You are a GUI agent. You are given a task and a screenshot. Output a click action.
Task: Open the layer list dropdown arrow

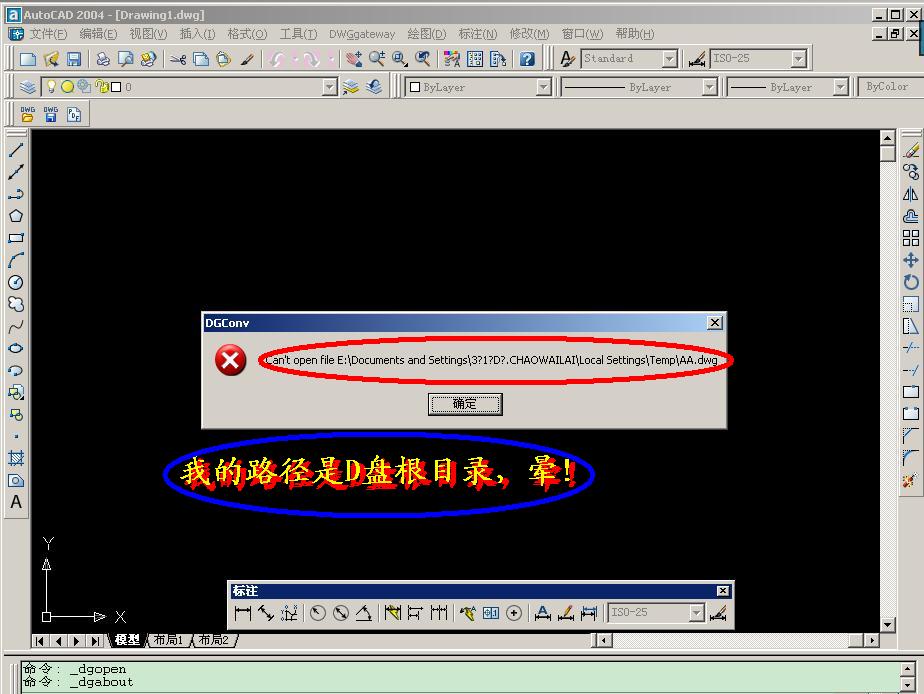pos(329,87)
